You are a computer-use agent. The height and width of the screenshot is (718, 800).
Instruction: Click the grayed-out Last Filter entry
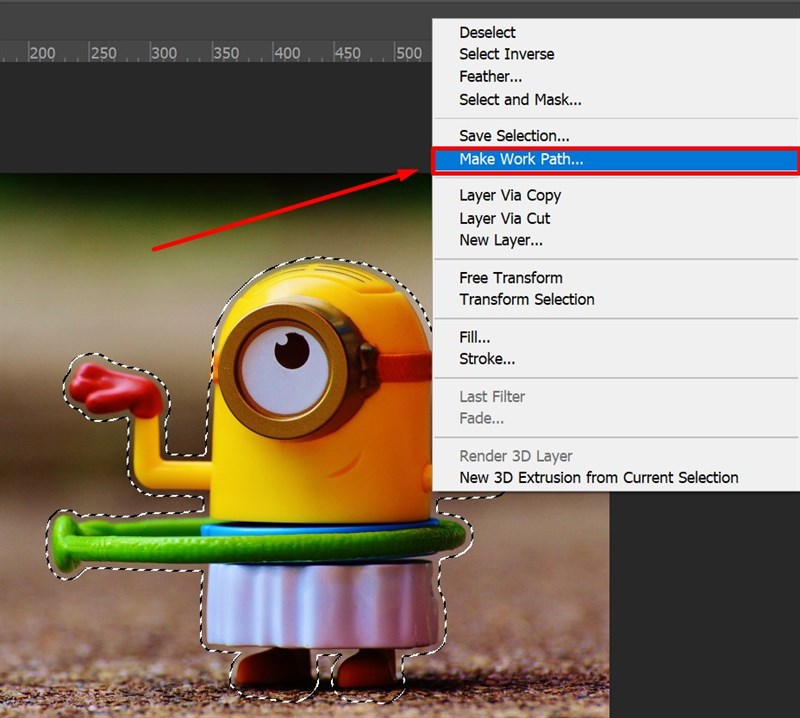click(x=492, y=396)
